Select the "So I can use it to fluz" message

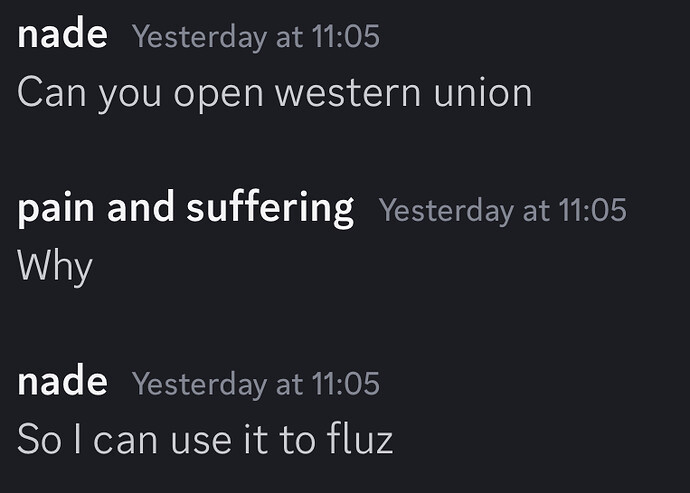coord(205,440)
